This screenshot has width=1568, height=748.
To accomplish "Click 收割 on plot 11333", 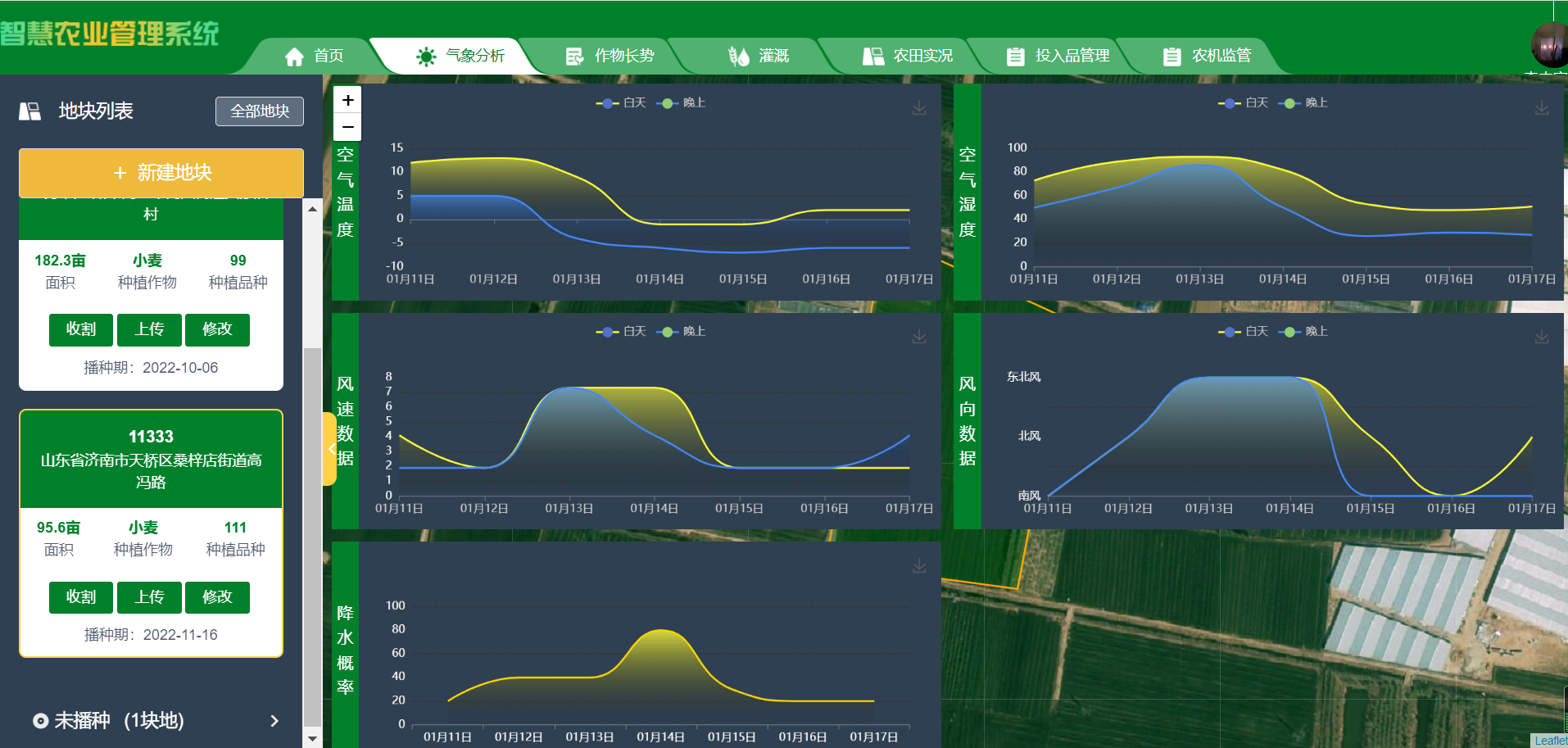I will click(x=80, y=597).
